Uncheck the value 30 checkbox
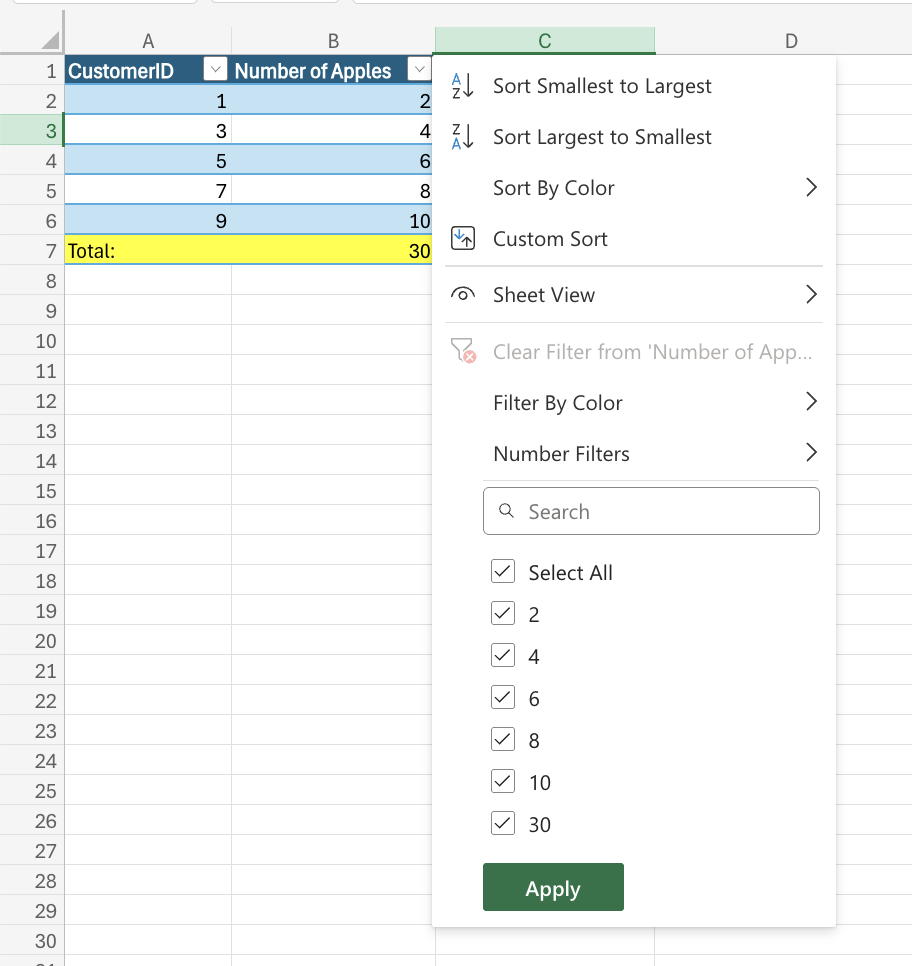This screenshot has width=912, height=966. coord(503,823)
